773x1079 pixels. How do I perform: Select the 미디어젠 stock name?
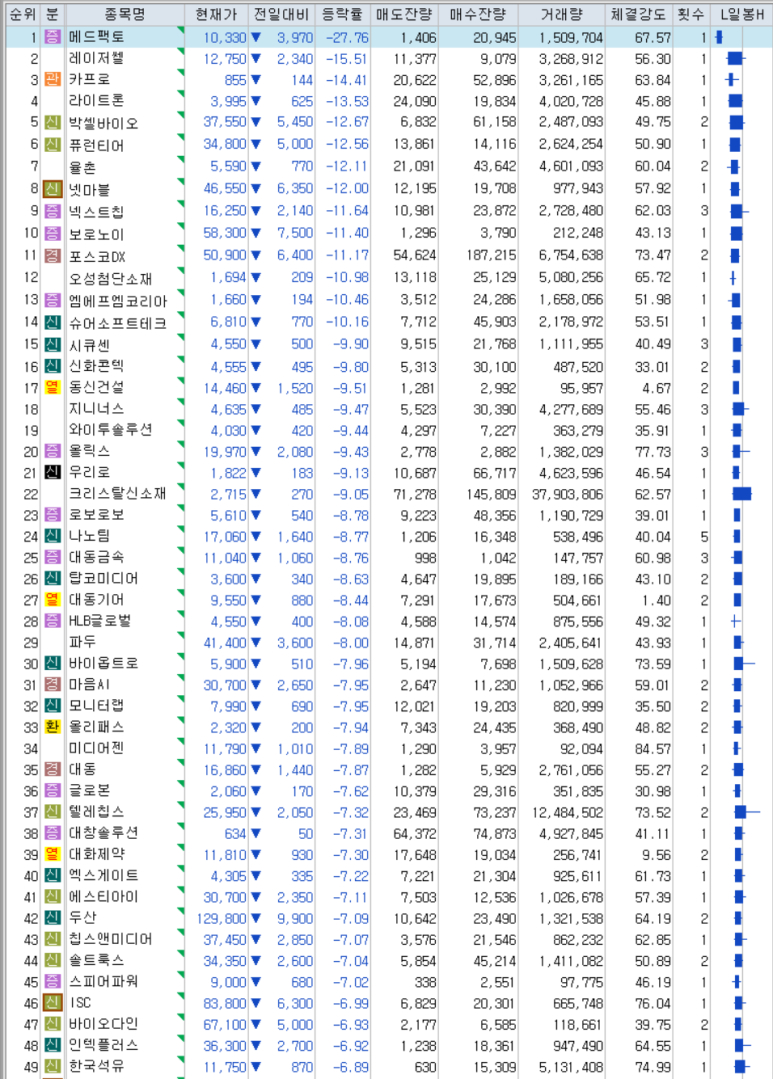(97, 749)
